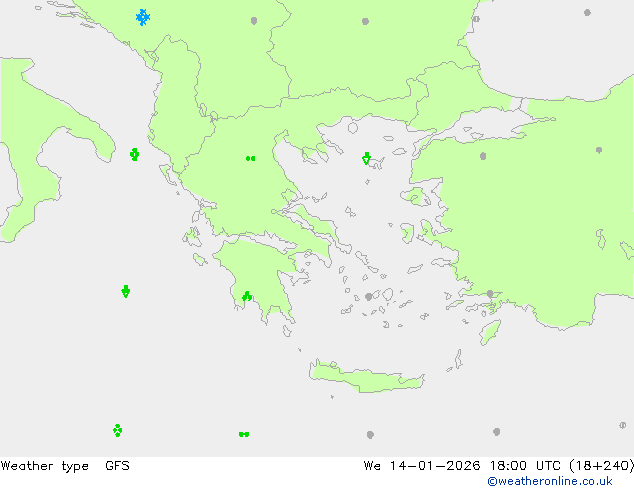The height and width of the screenshot is (490, 634).
Task: Click the grey dot among the Cyclades islands
Action: 368,297
